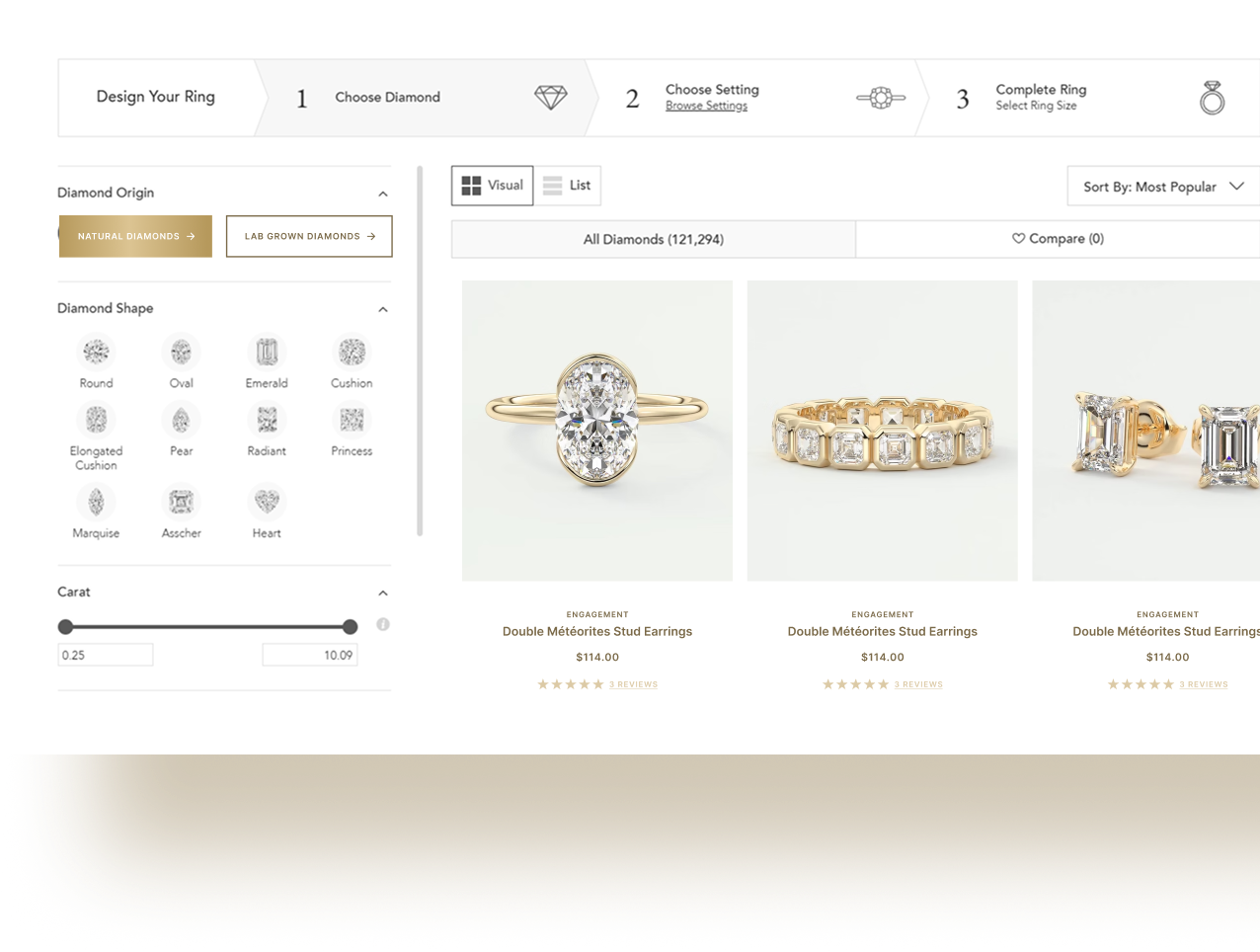Click the right Carat slider handle
Image resolution: width=1260 pixels, height=952 pixels.
coord(350,626)
